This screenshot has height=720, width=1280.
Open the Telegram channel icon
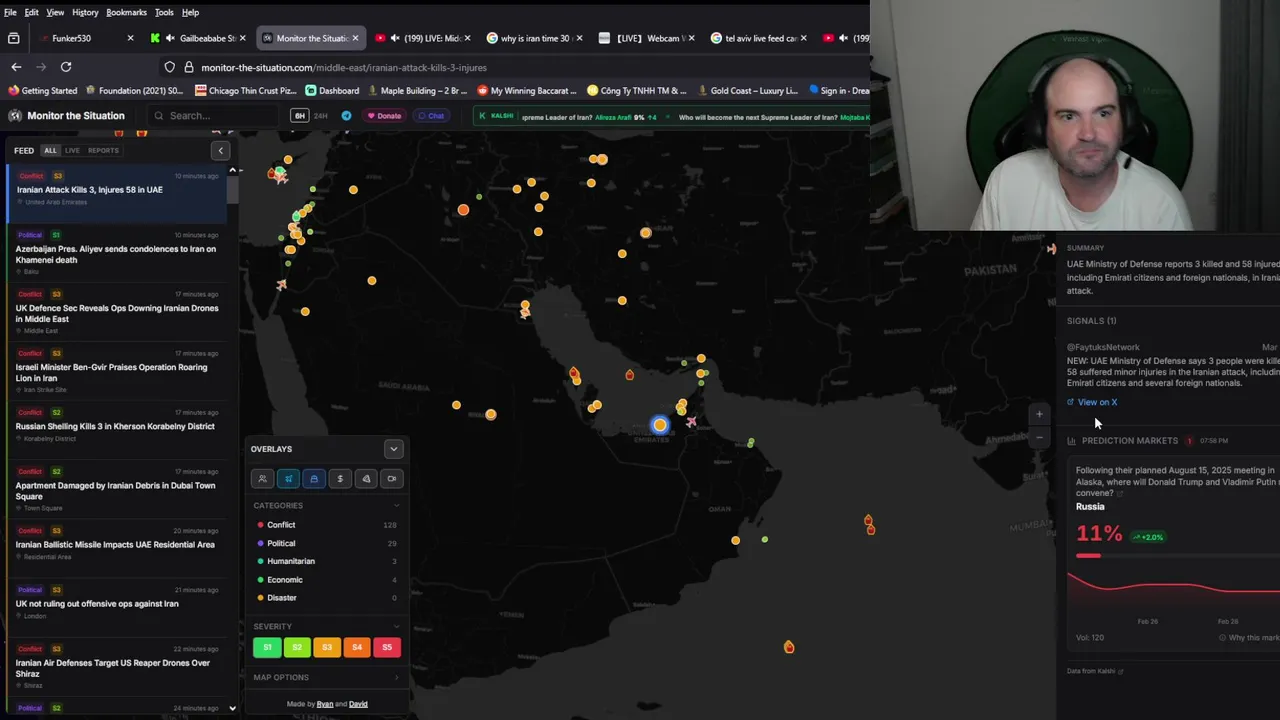(346, 116)
